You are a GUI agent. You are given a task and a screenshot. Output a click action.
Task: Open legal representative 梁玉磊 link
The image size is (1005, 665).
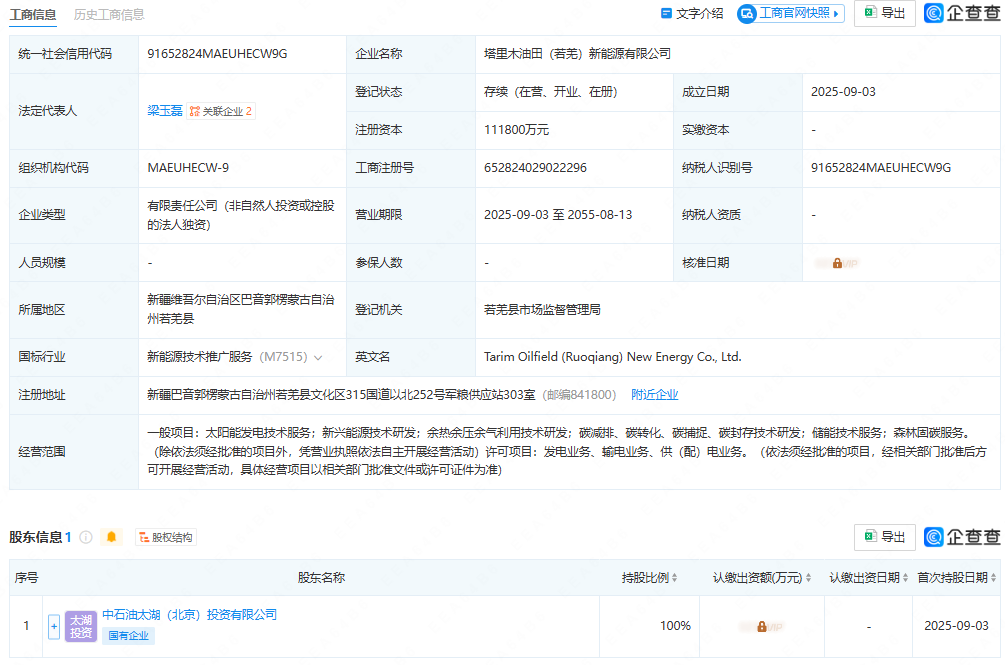point(165,111)
